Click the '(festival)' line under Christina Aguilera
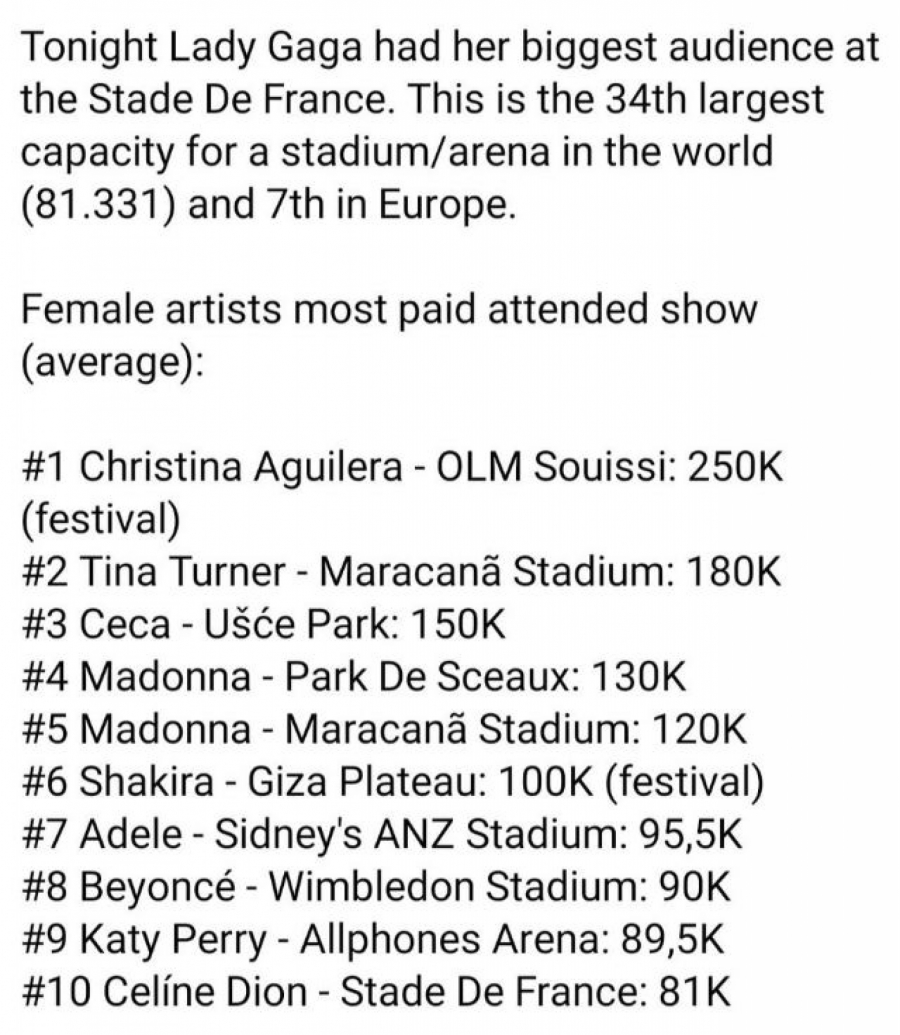Image resolution: width=900 pixels, height=1035 pixels. point(100,519)
